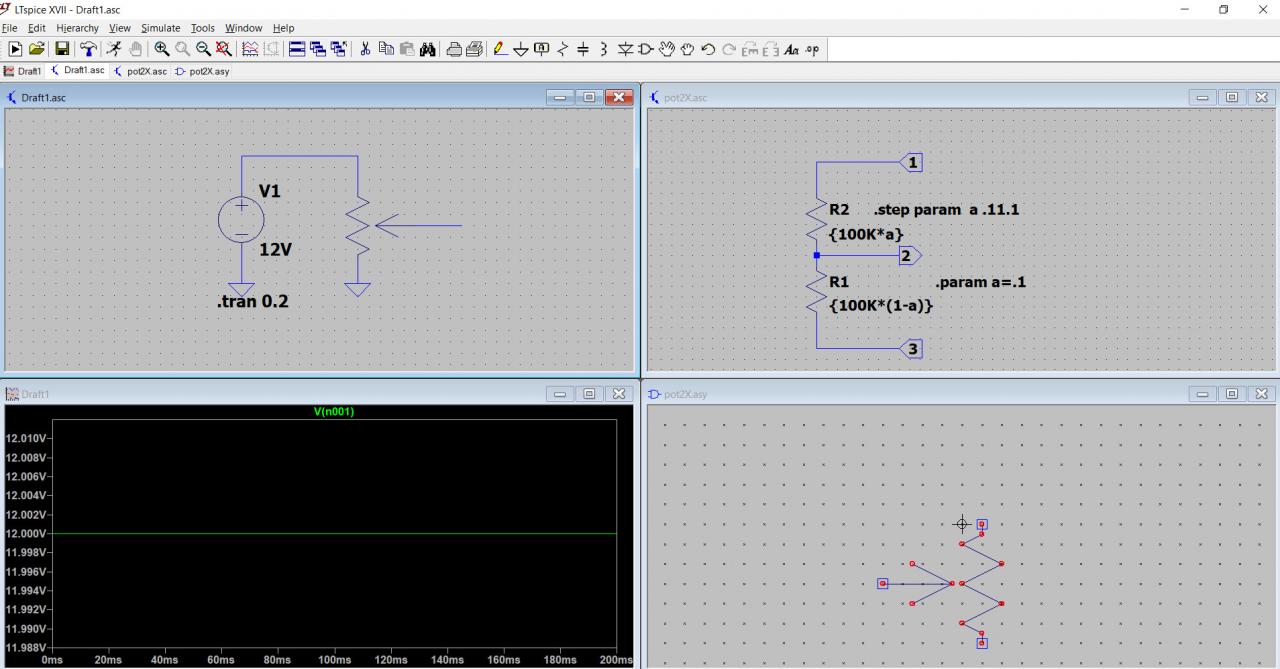This screenshot has width=1280, height=669.
Task: Click the .tran 0.2 directive text
Action: point(252,301)
